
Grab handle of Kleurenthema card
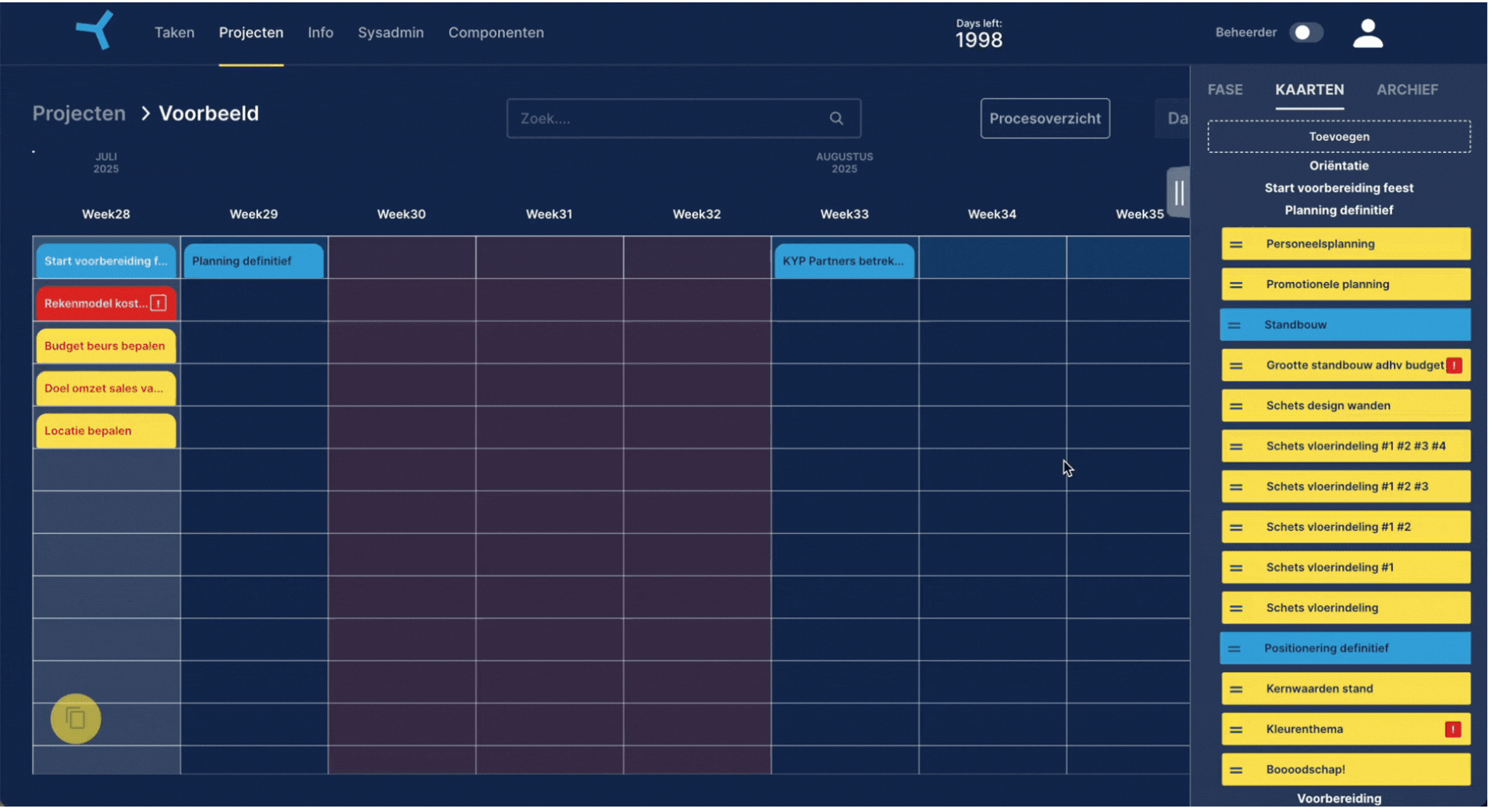coord(1236,729)
